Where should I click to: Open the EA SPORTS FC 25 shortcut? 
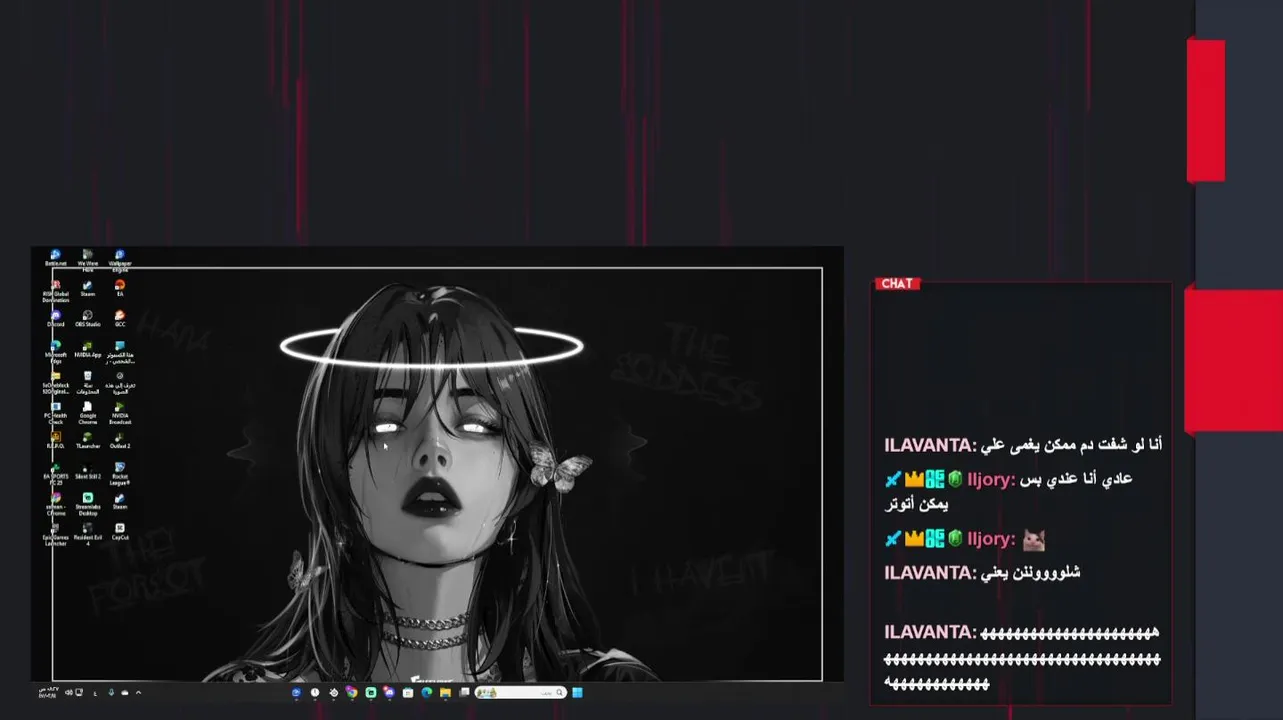pos(55,472)
